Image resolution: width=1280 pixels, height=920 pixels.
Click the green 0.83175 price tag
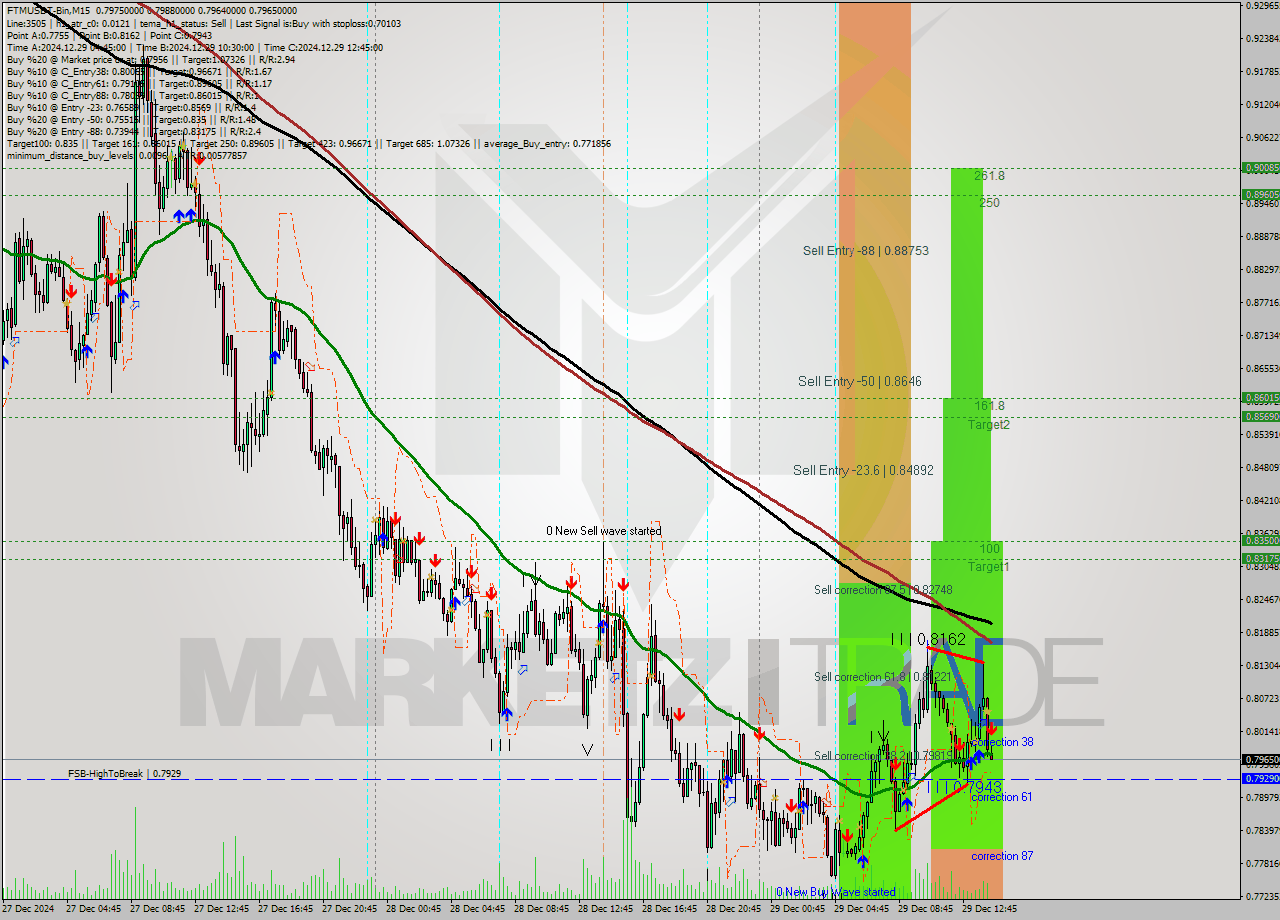(1260, 558)
